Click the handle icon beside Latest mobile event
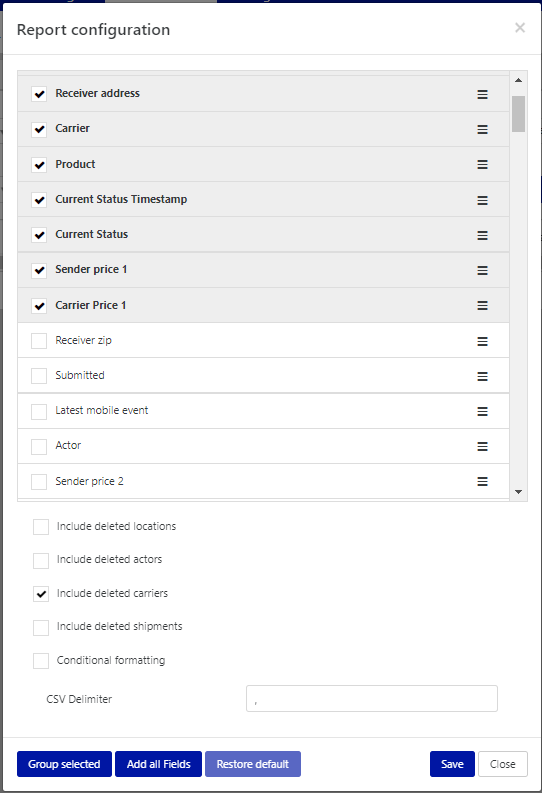This screenshot has width=542, height=793. coord(482,411)
